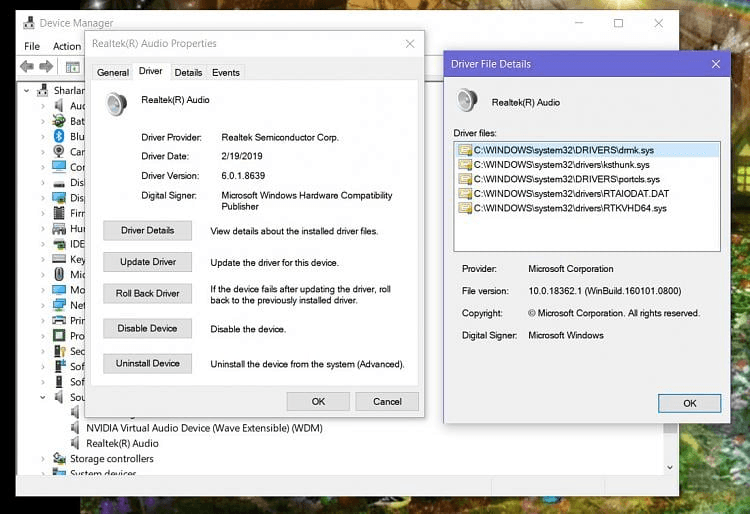Expand the Batteries category arrow
The height and width of the screenshot is (514, 750).
click(x=43, y=121)
